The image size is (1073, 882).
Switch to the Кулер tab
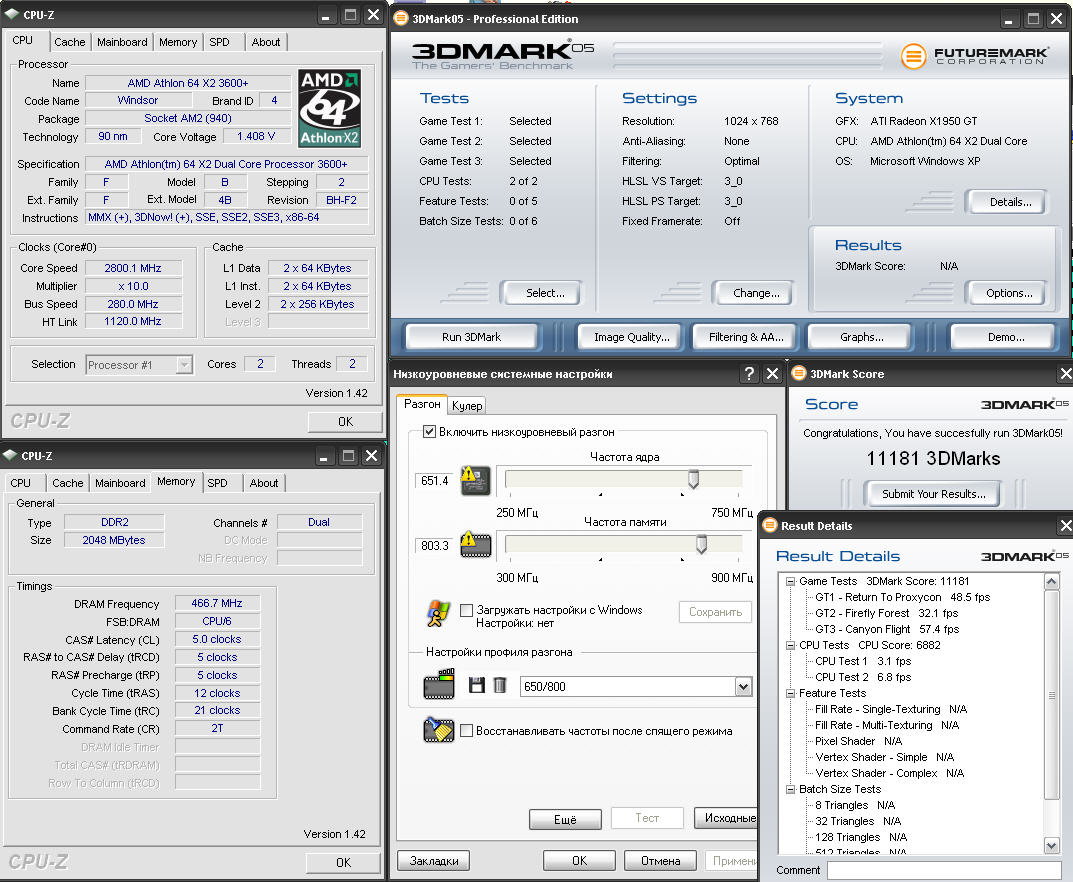coord(467,406)
